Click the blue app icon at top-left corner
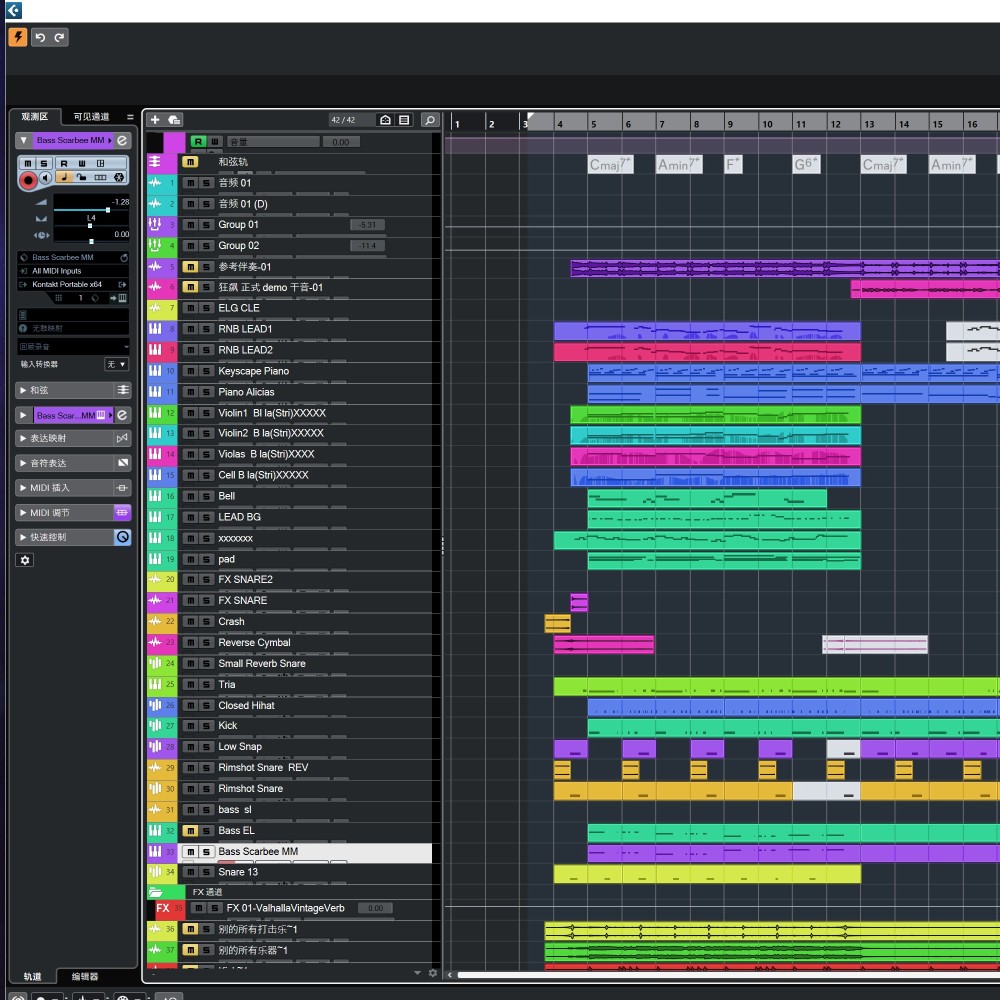 (x=13, y=10)
